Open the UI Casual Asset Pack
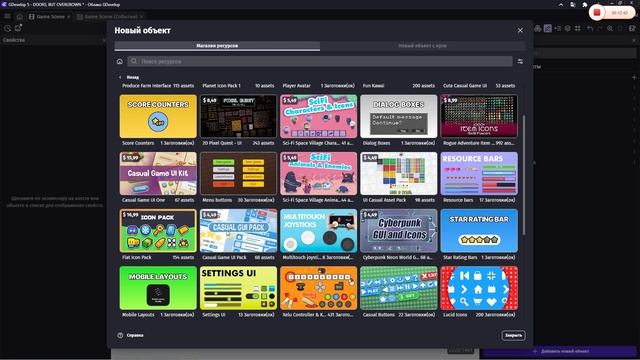The width and height of the screenshot is (640, 360). tap(399, 173)
